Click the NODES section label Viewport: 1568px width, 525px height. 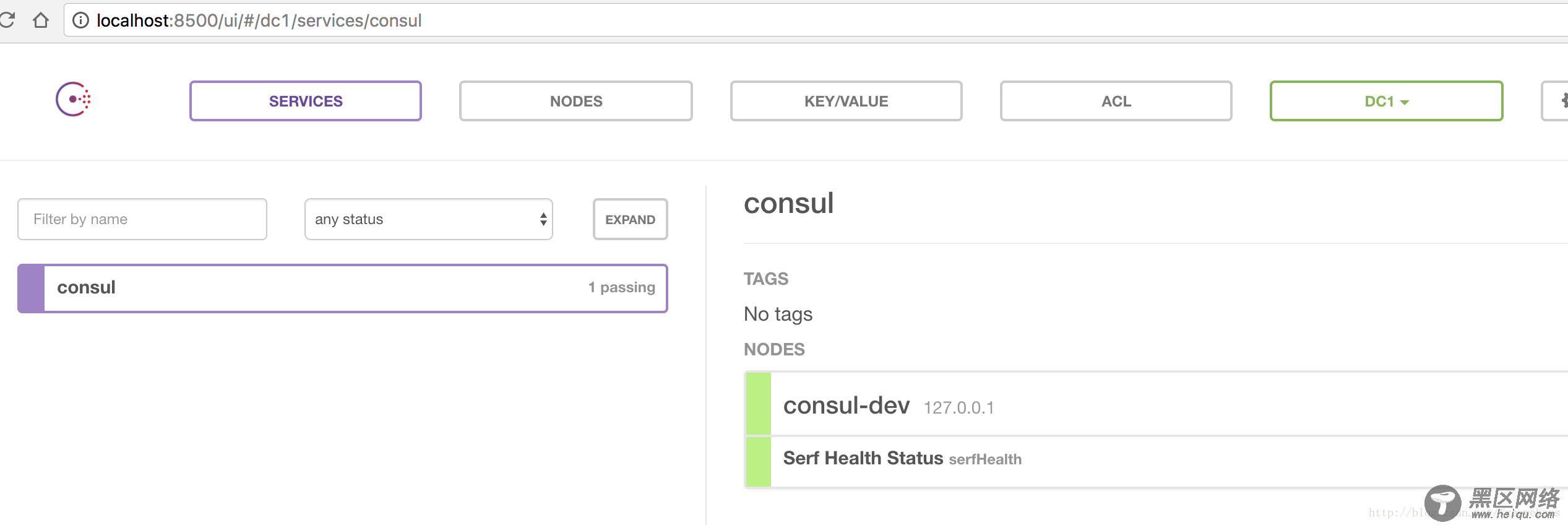pyautogui.click(x=774, y=349)
